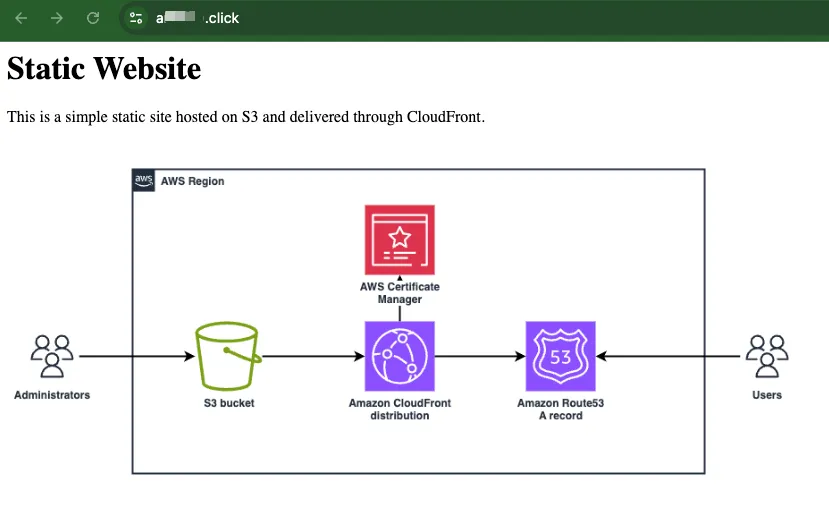Screen dimensions: 829x522
Task: Click the 'Administrators' label
Action: coord(52,395)
